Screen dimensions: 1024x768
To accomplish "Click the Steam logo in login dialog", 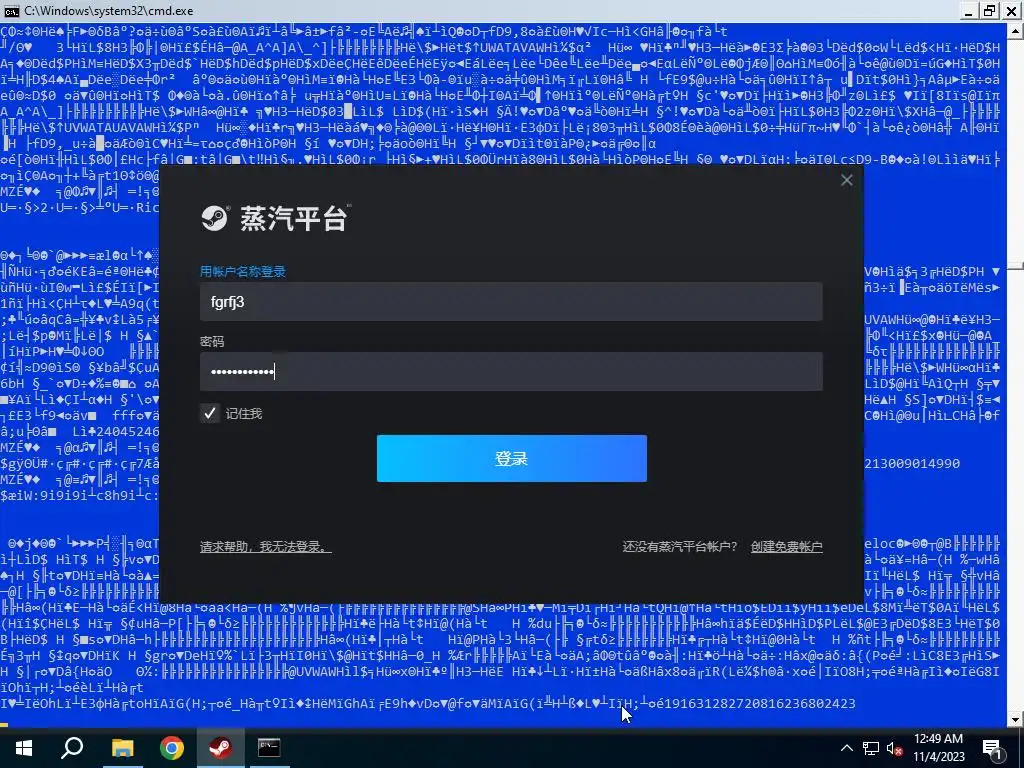I will click(x=215, y=218).
